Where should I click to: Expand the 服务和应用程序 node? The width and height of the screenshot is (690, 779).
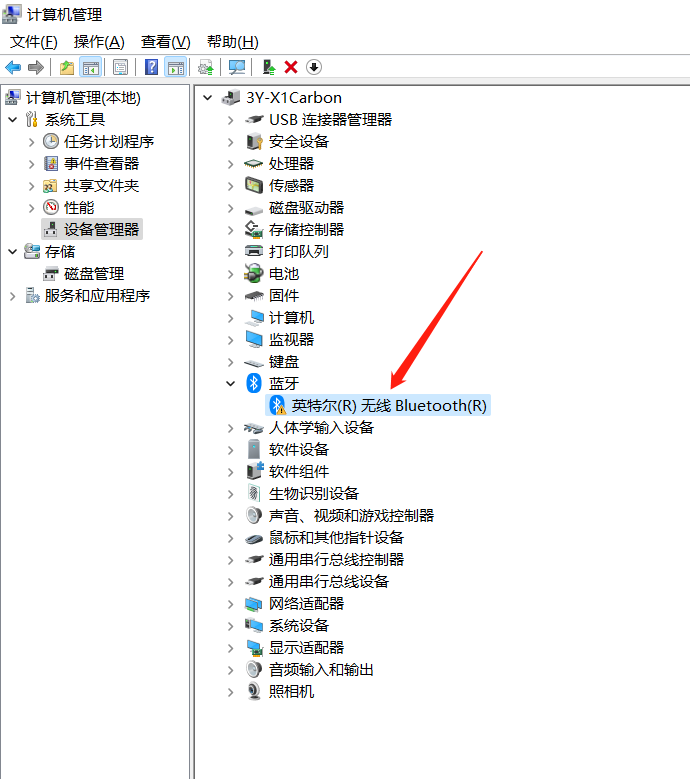[13, 296]
